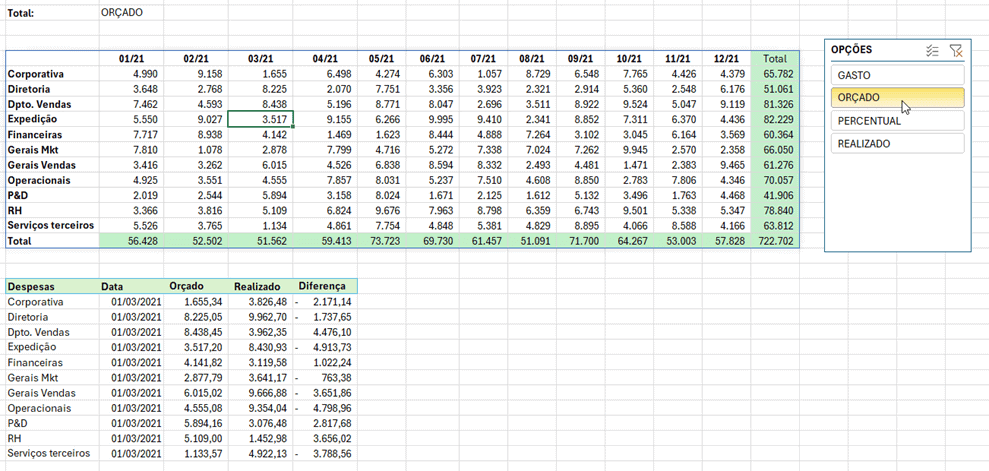The image size is (989, 471).
Task: Click Realizado value 4.922,13
Action: (x=260, y=453)
